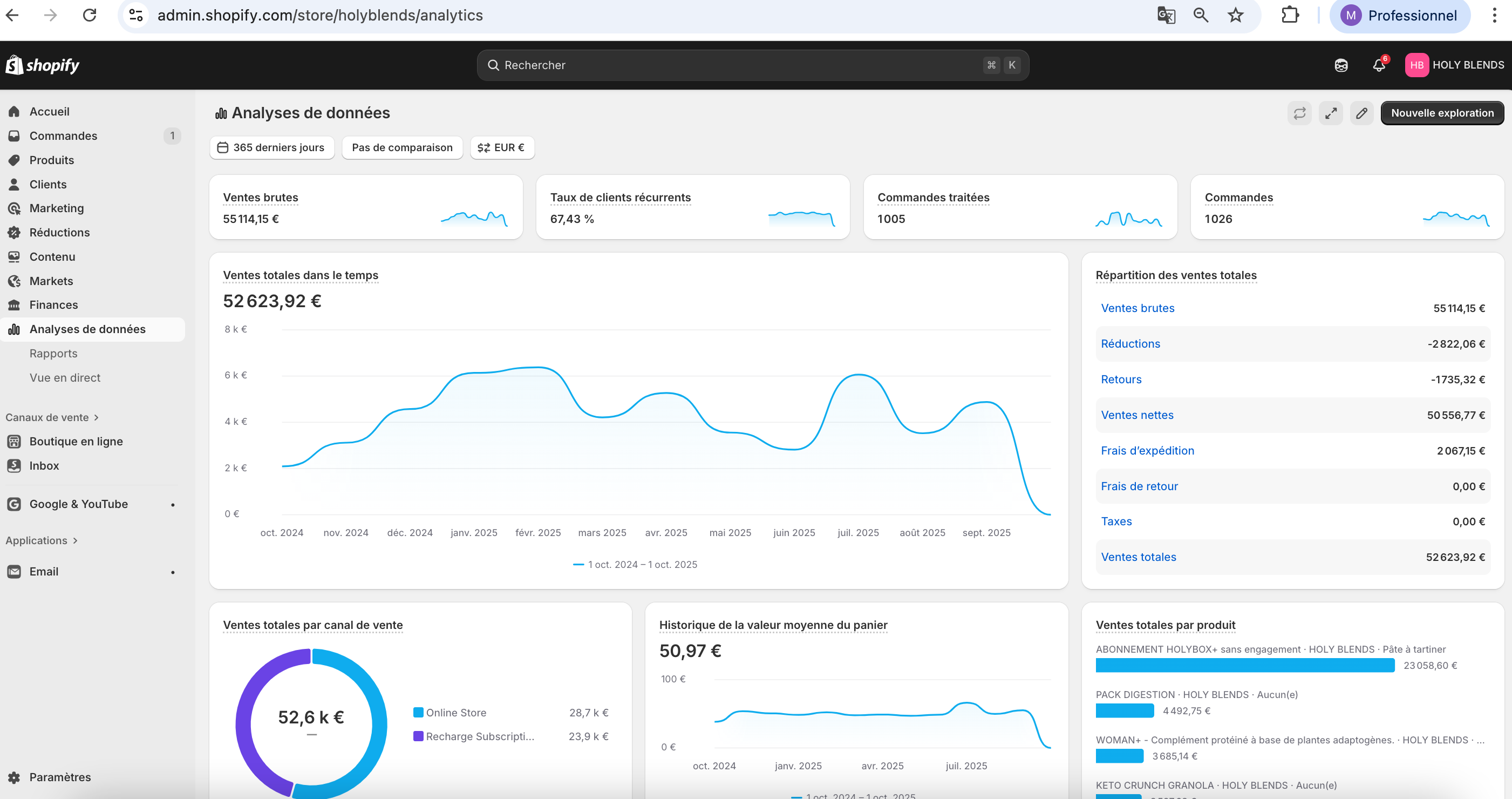Viewport: 1512px width, 799px height.
Task: Reload the page in browser
Action: pyautogui.click(x=89, y=15)
